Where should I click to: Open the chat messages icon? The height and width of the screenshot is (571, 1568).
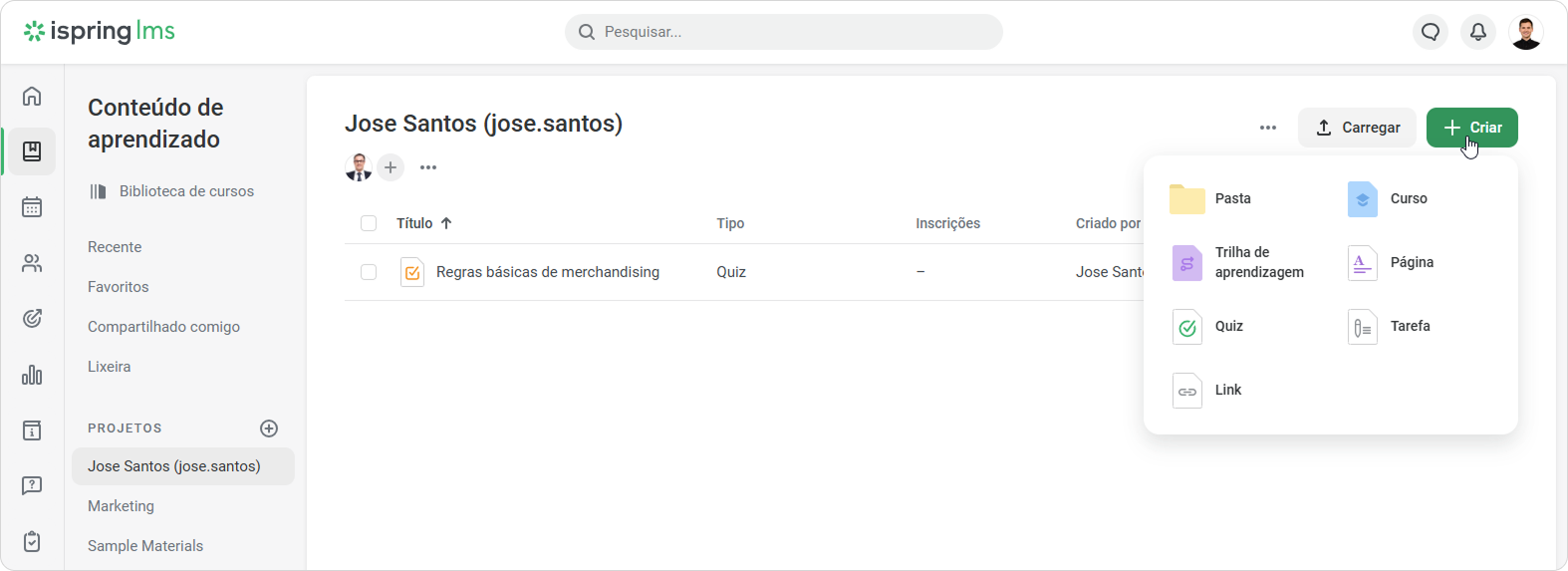tap(1431, 32)
